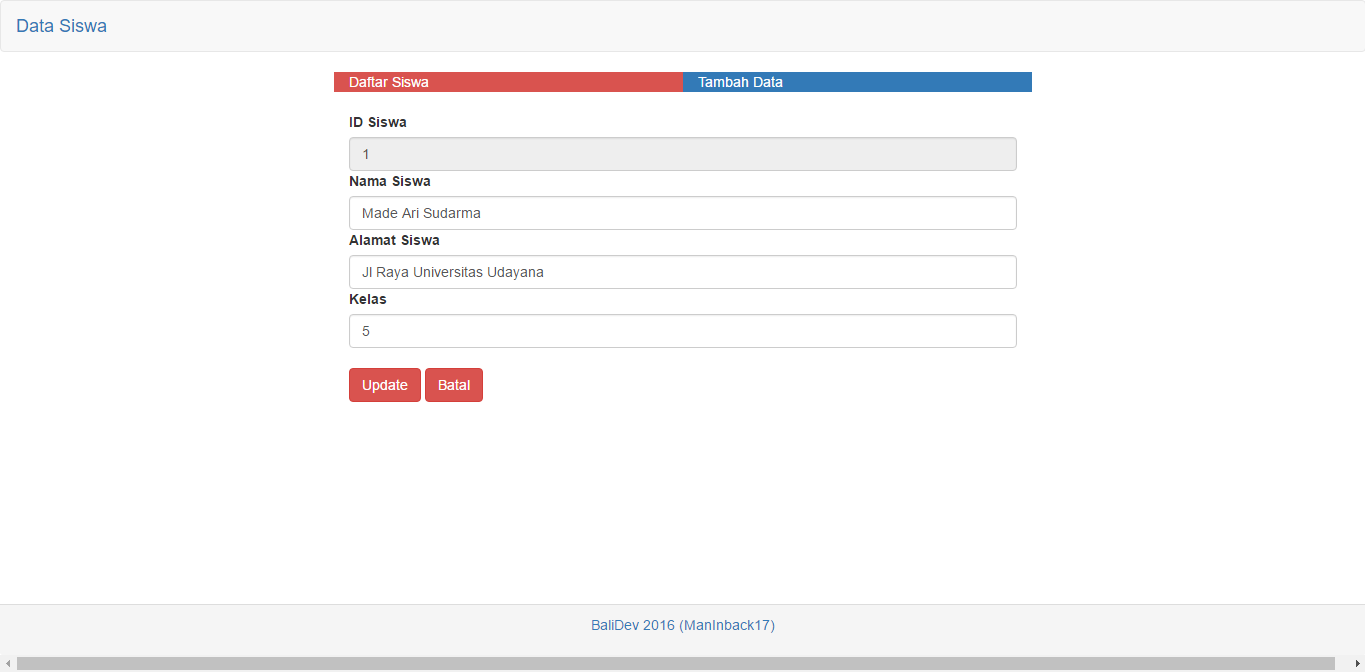Click the right scroll arrow on the scrollbar

click(x=1359, y=663)
